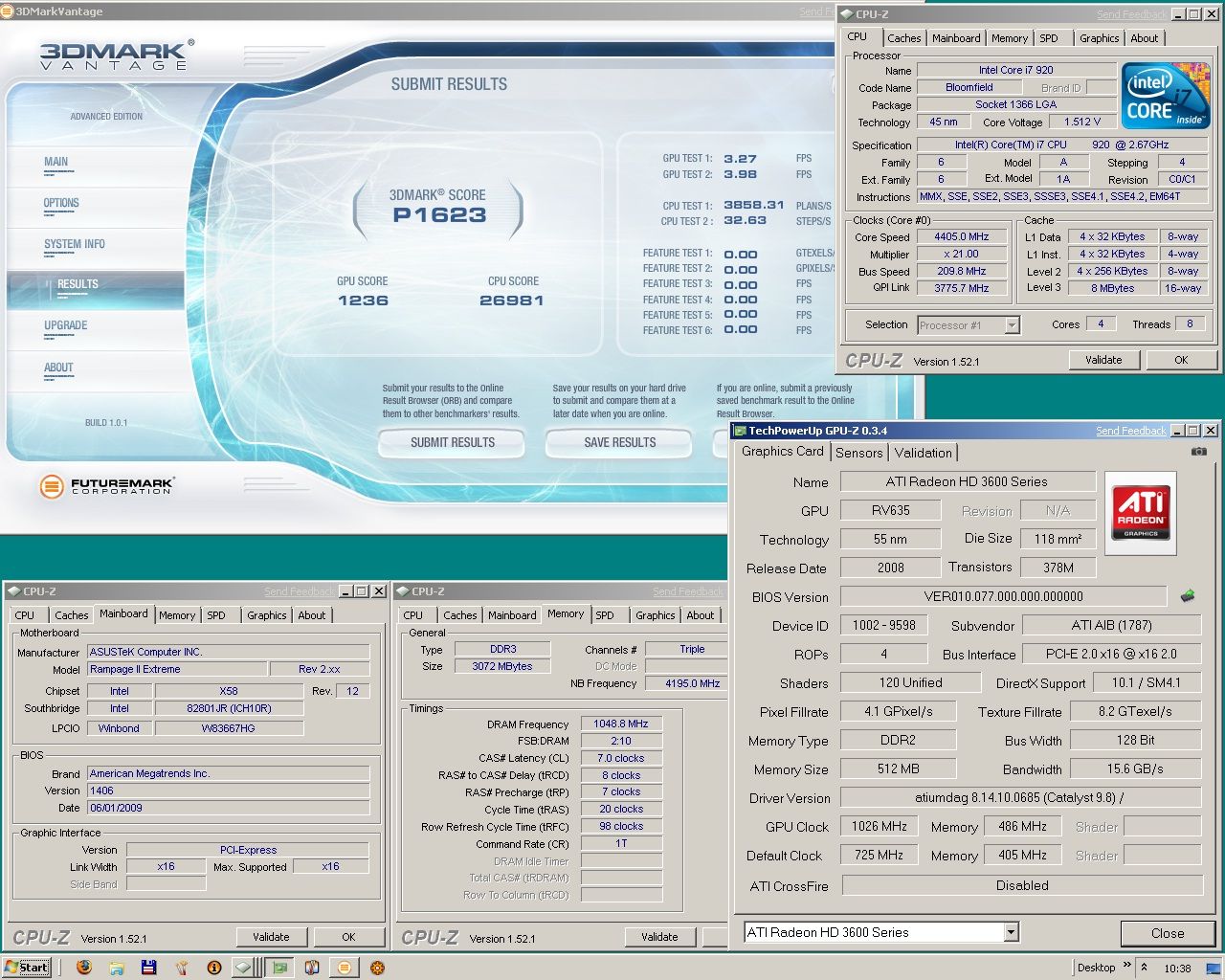Activate the orange 3DMark Vantage taskbar button
The image size is (1225, 980).
(x=344, y=968)
